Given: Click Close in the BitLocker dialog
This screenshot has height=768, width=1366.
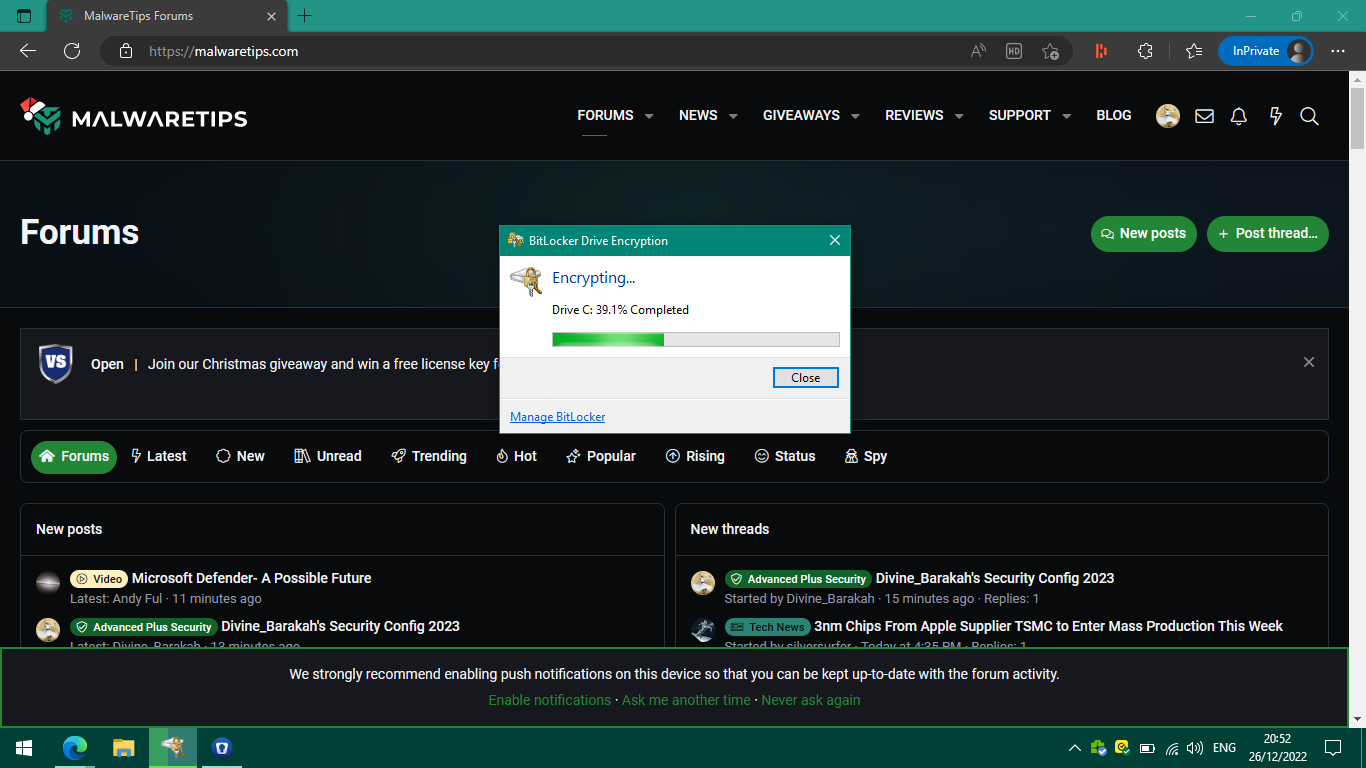Looking at the screenshot, I should (x=806, y=378).
